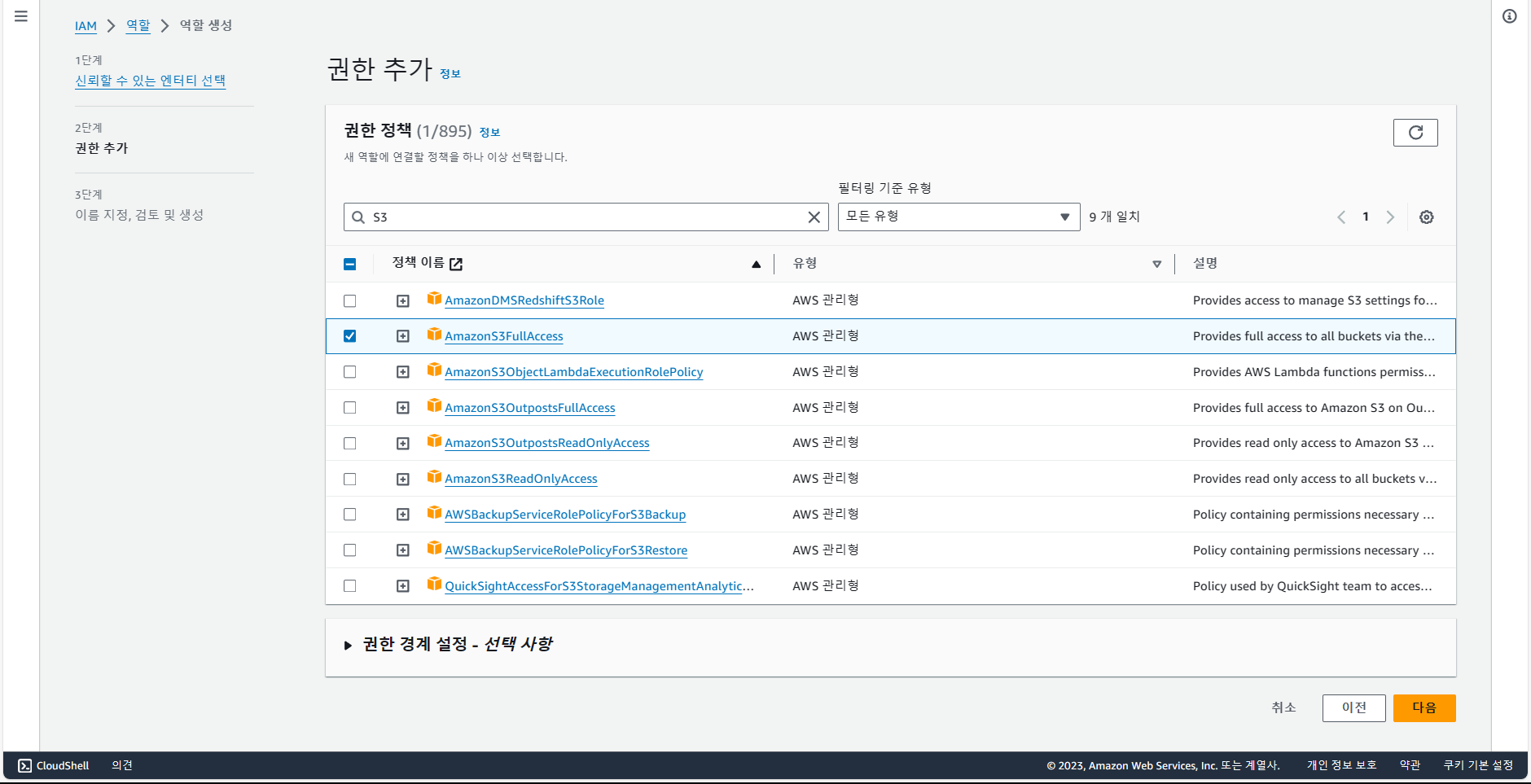Refresh the permission policies list

pos(1415,133)
